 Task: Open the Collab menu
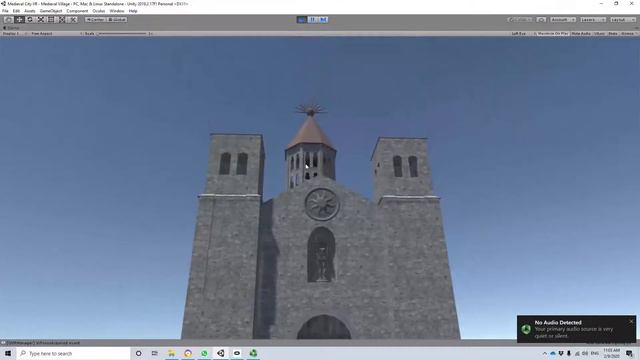point(520,20)
